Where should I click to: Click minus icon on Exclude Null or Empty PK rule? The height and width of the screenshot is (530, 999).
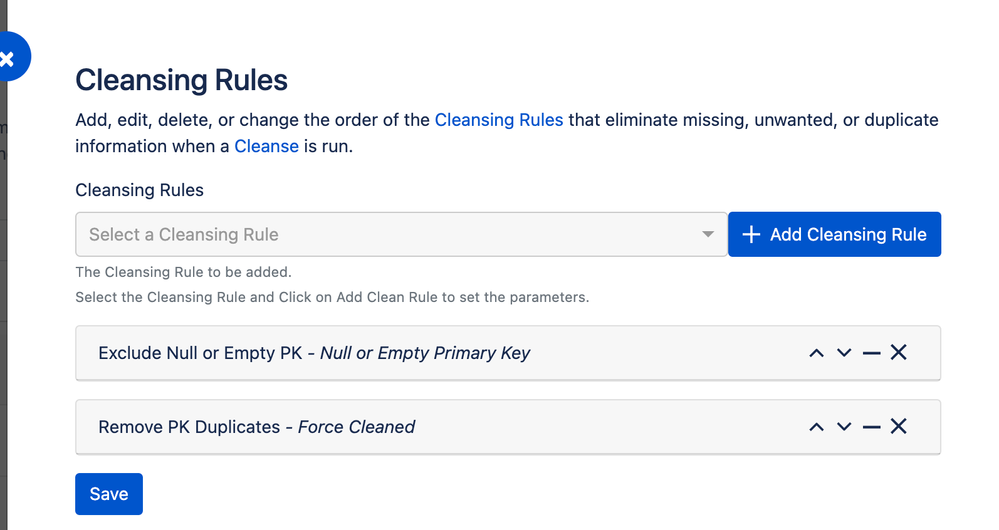click(871, 353)
